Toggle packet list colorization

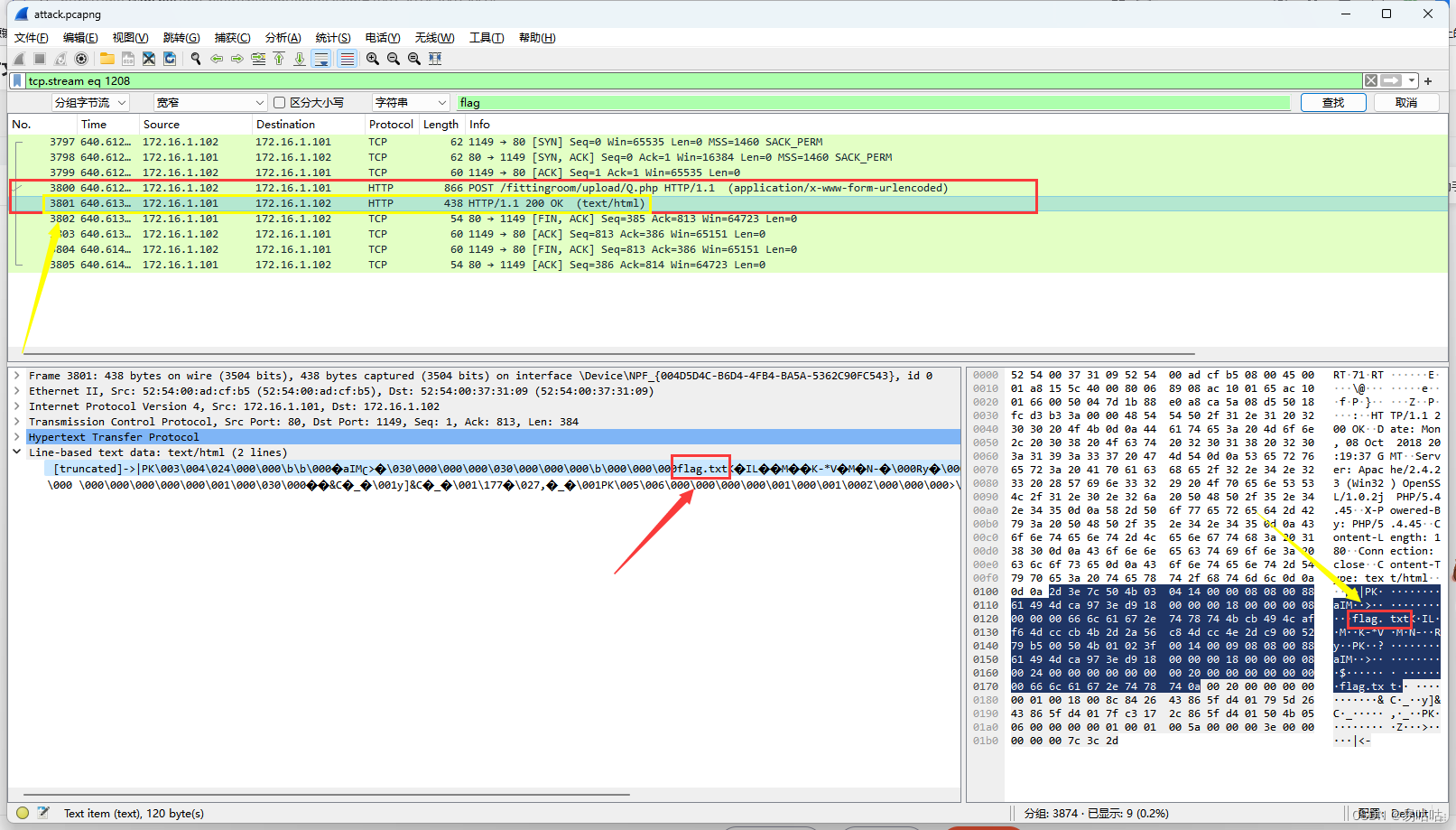coord(348,58)
